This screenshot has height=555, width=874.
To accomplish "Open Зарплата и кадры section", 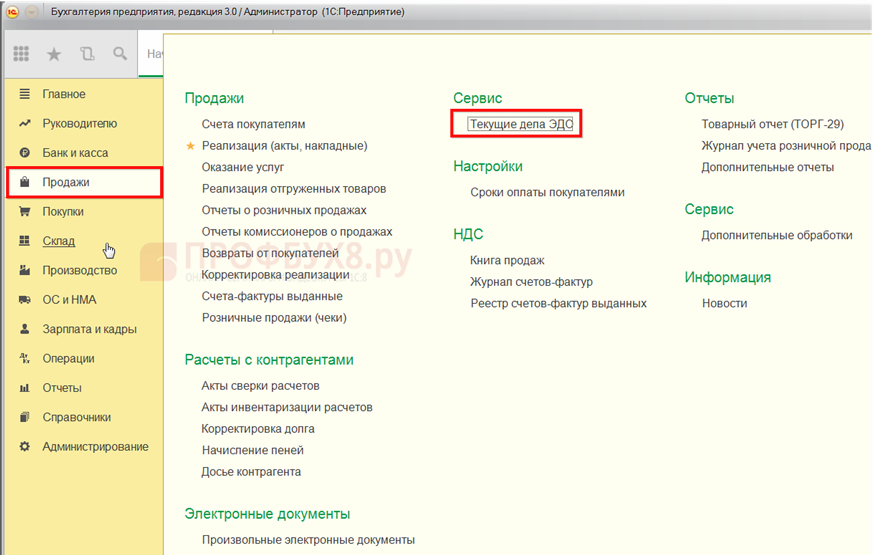I will point(89,329).
